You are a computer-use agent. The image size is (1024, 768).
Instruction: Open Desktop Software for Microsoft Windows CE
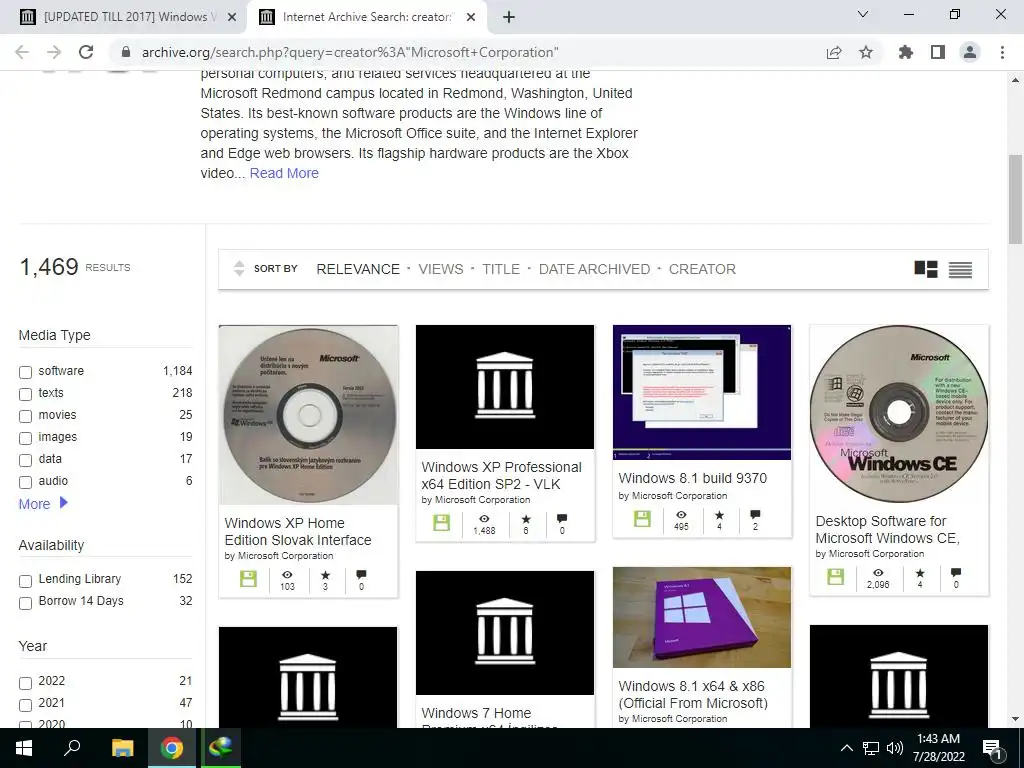[887, 530]
